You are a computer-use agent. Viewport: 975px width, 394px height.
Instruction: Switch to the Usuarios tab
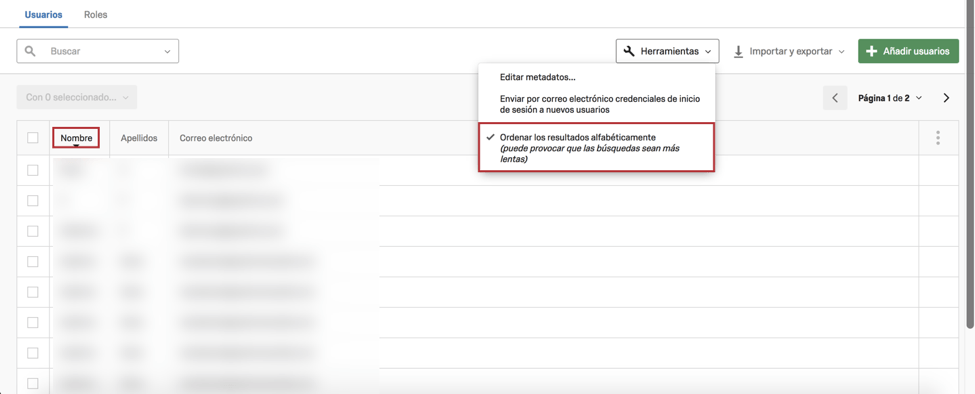point(44,14)
